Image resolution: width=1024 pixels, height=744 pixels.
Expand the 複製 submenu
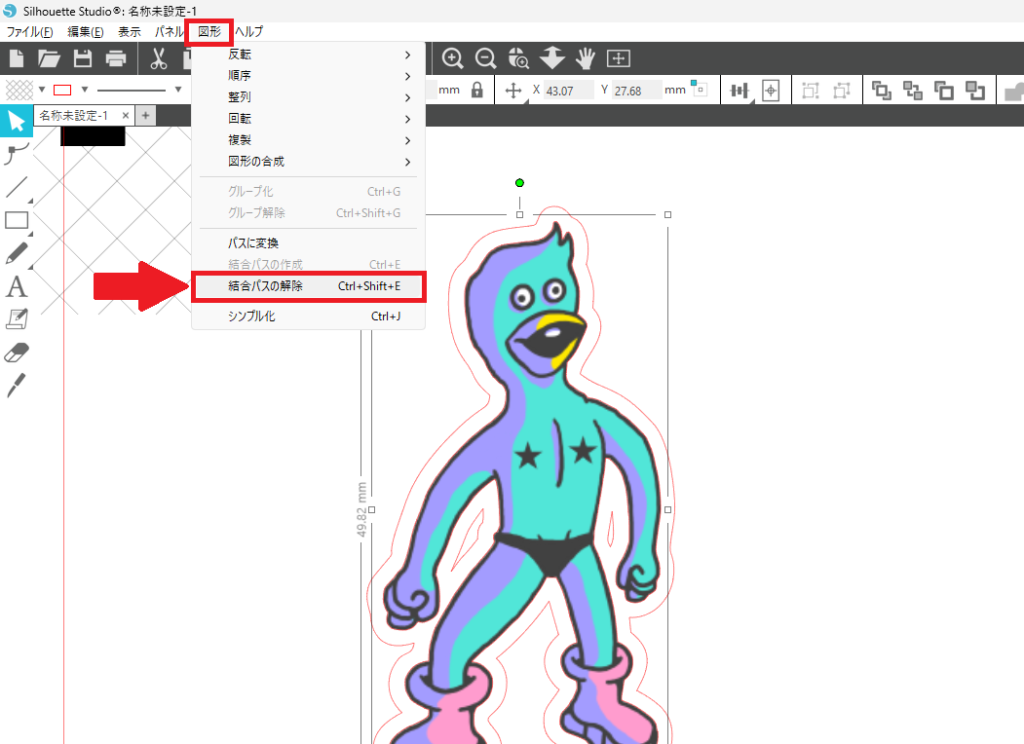tap(308, 140)
